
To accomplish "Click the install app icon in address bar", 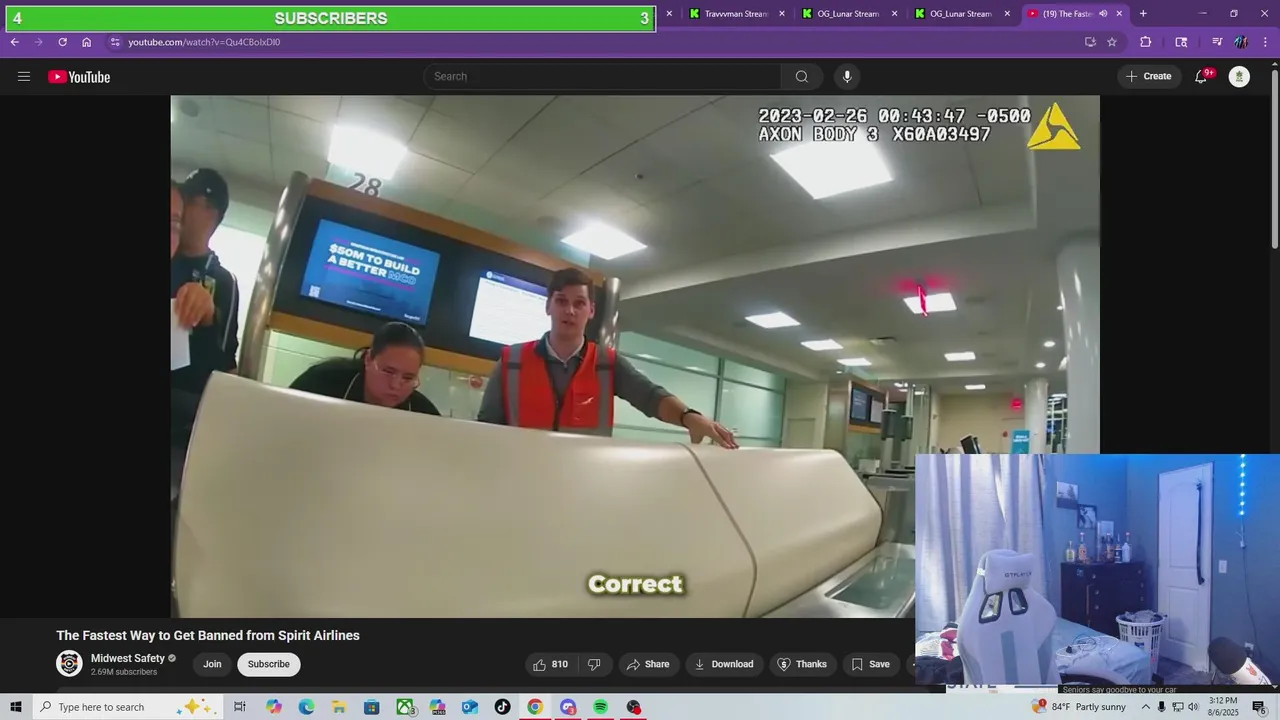I will pos(1090,42).
